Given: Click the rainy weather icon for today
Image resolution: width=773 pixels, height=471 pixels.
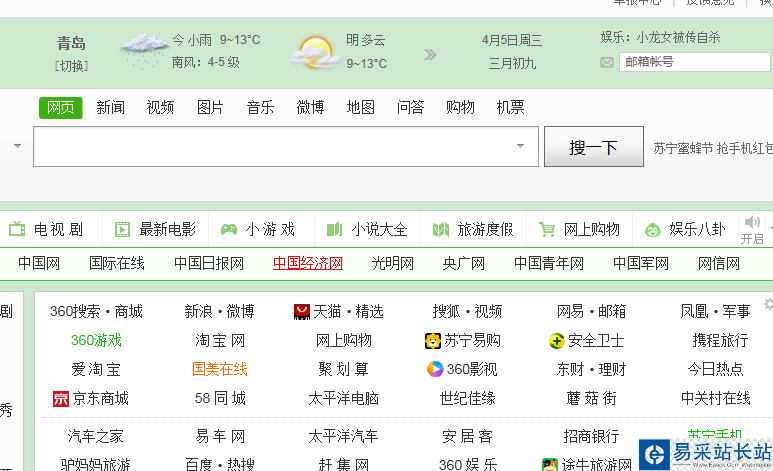Looking at the screenshot, I should pyautogui.click(x=143, y=51).
